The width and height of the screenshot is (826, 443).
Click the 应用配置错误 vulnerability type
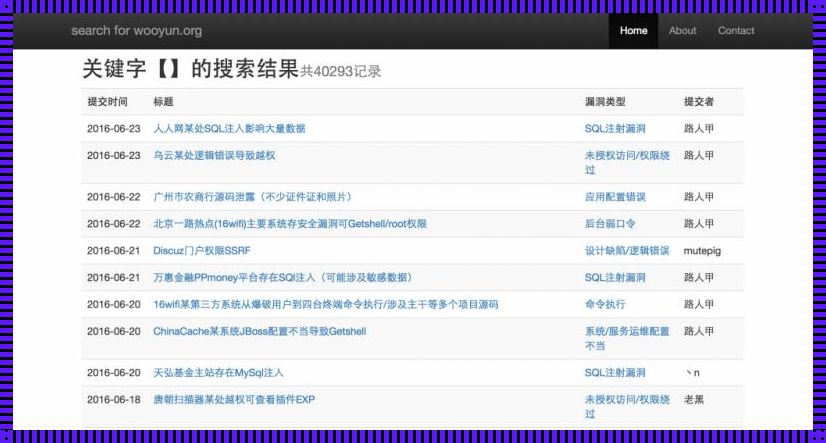click(x=615, y=197)
